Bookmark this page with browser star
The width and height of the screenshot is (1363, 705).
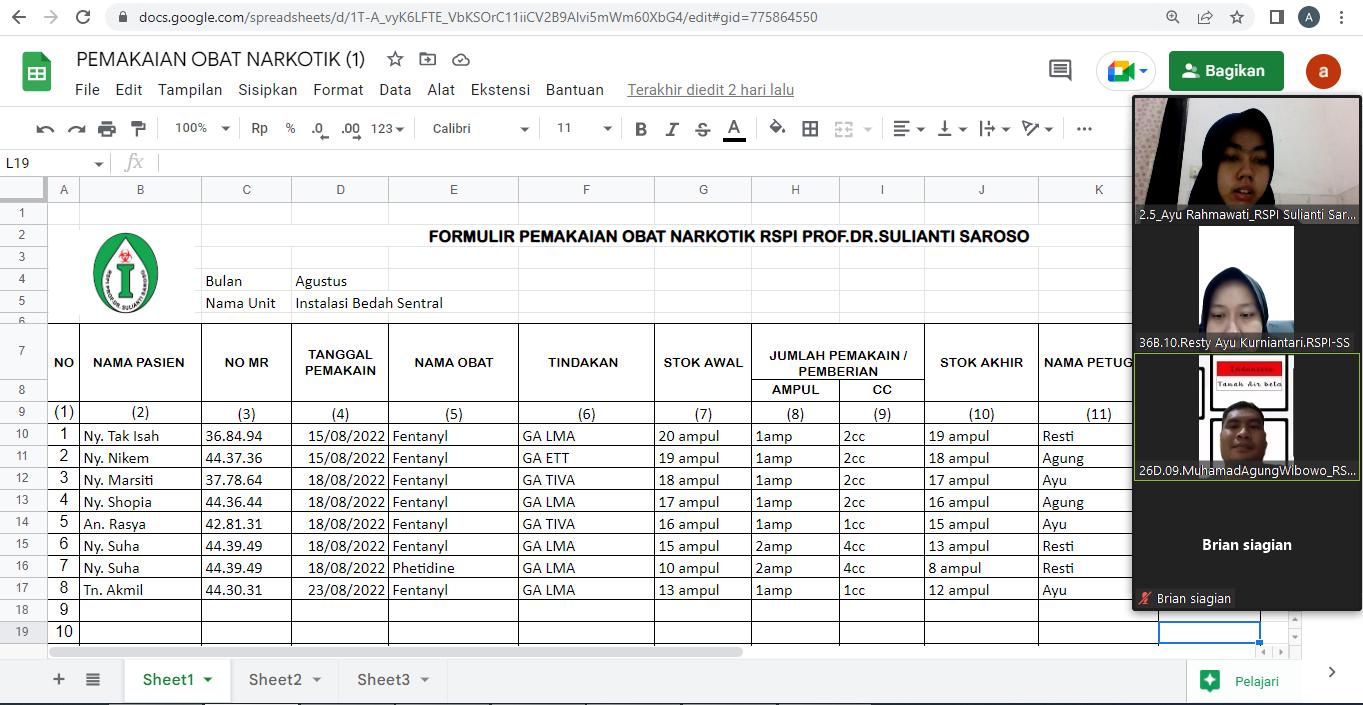(1237, 17)
